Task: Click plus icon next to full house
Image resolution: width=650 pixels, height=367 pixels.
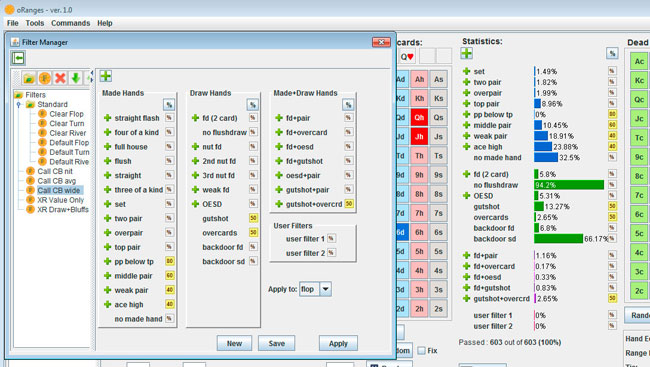Action: 107,147
